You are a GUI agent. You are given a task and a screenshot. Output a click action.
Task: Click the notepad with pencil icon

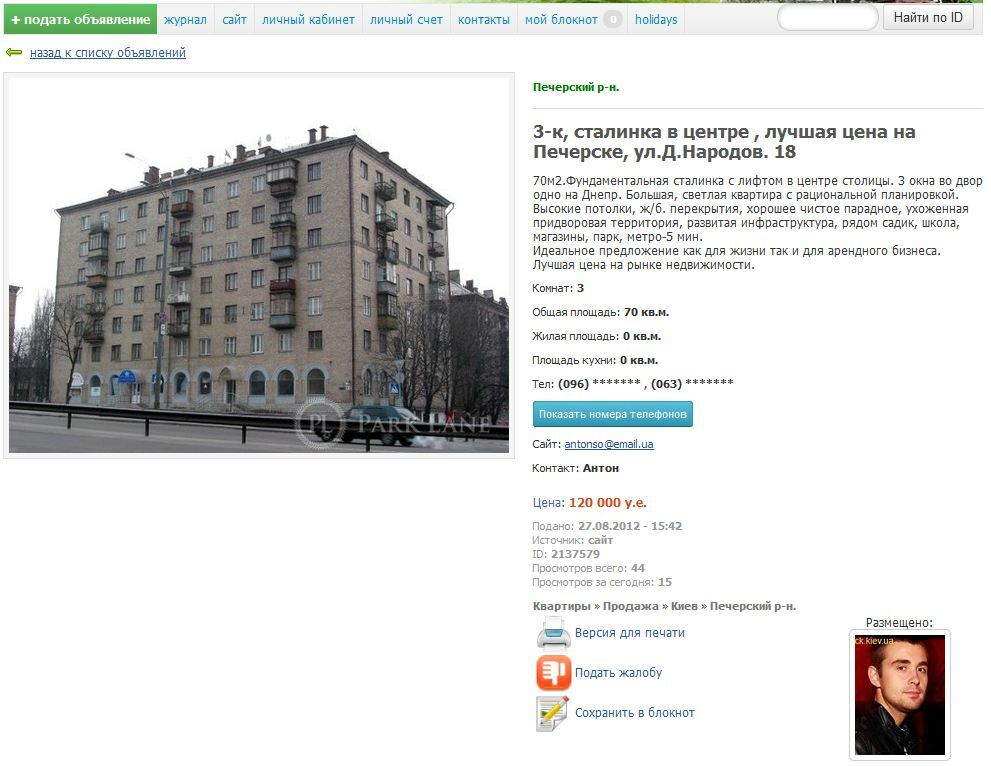[x=552, y=713]
